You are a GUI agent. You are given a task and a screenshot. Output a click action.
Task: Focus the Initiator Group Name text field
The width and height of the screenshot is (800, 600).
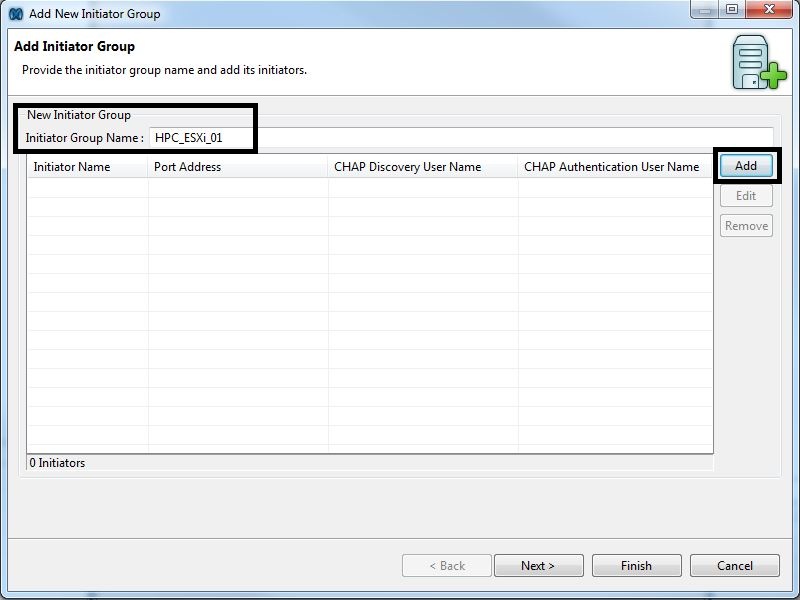click(x=460, y=138)
